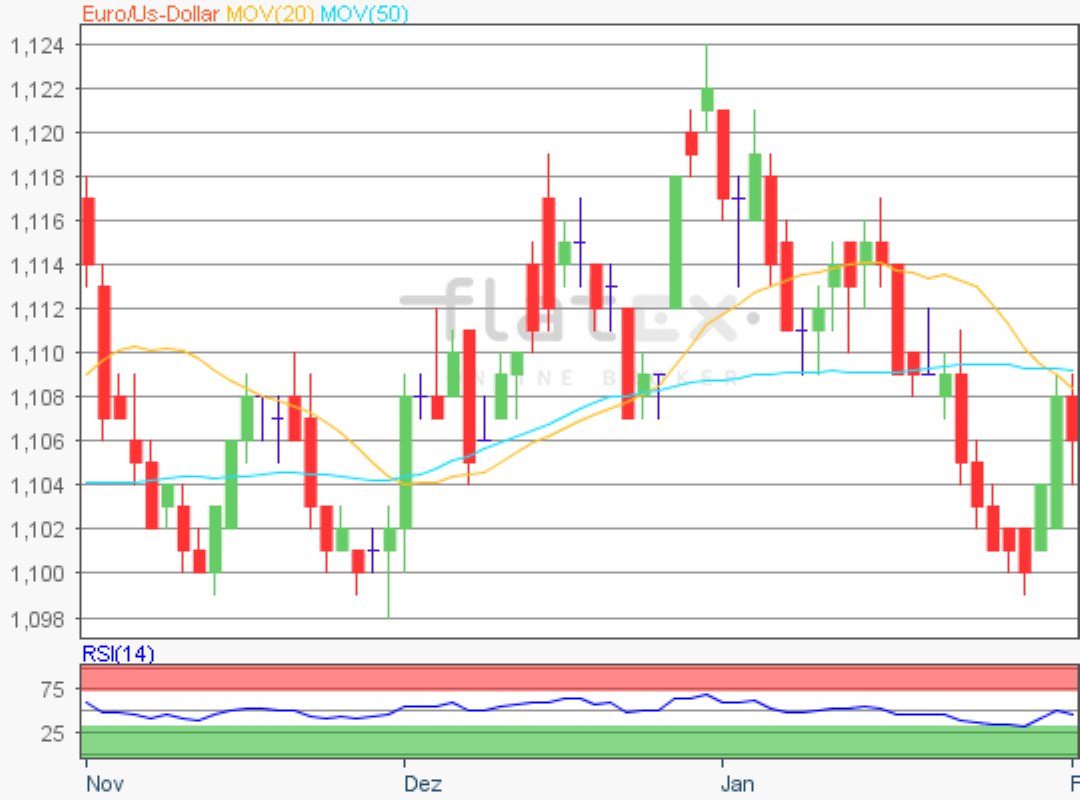
Task: Click the Jan label on time axis
Action: [x=738, y=782]
